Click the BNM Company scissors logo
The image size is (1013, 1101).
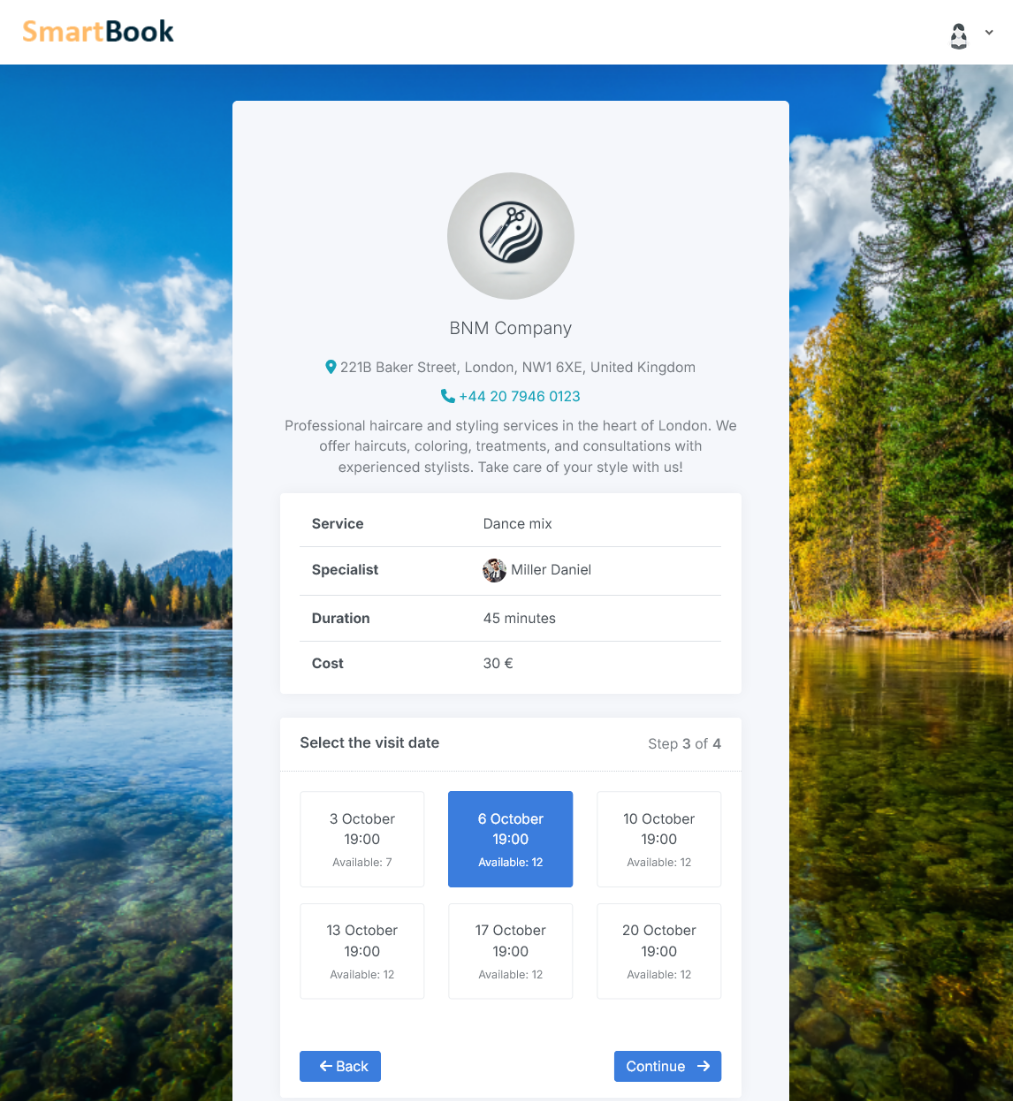pyautogui.click(x=510, y=236)
